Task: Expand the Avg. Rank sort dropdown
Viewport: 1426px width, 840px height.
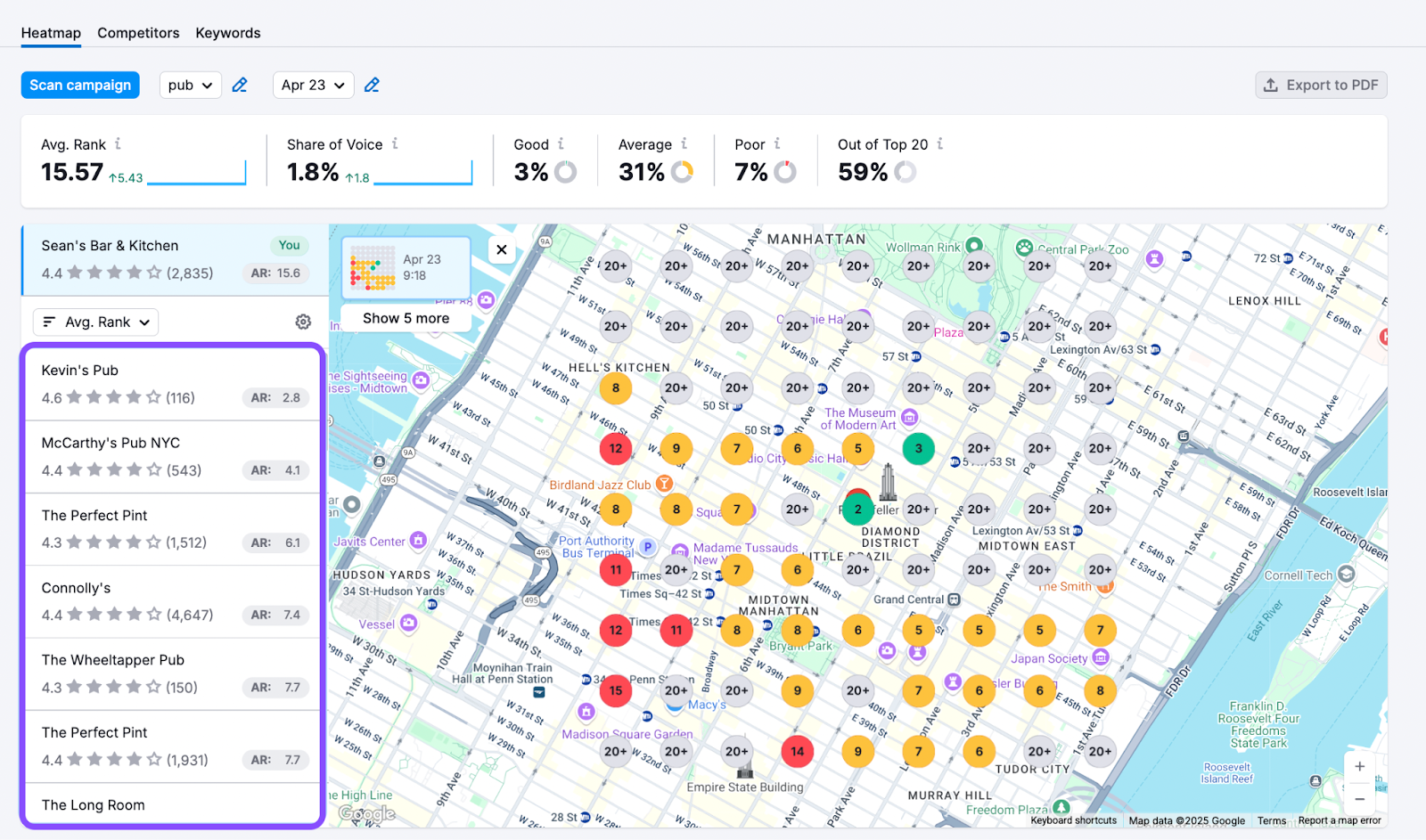Action: 96,322
